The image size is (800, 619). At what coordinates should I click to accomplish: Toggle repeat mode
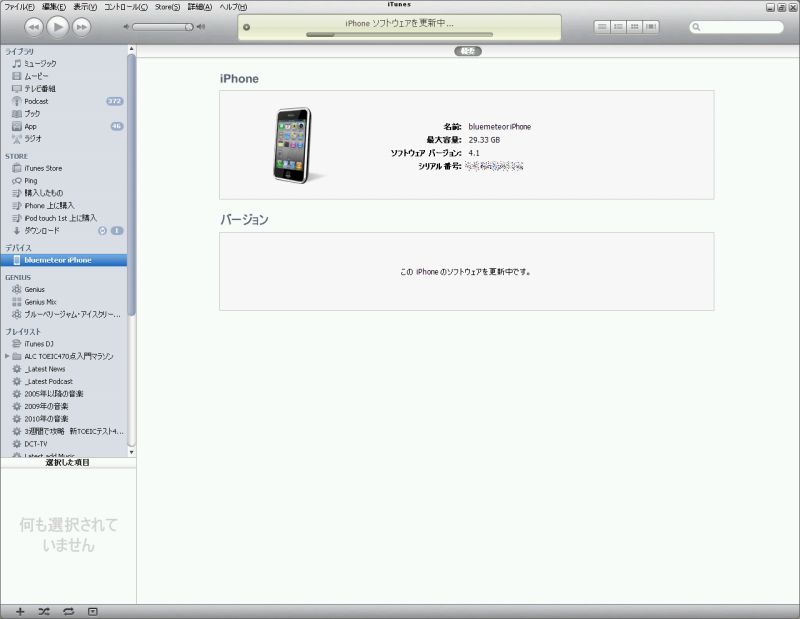(68, 611)
